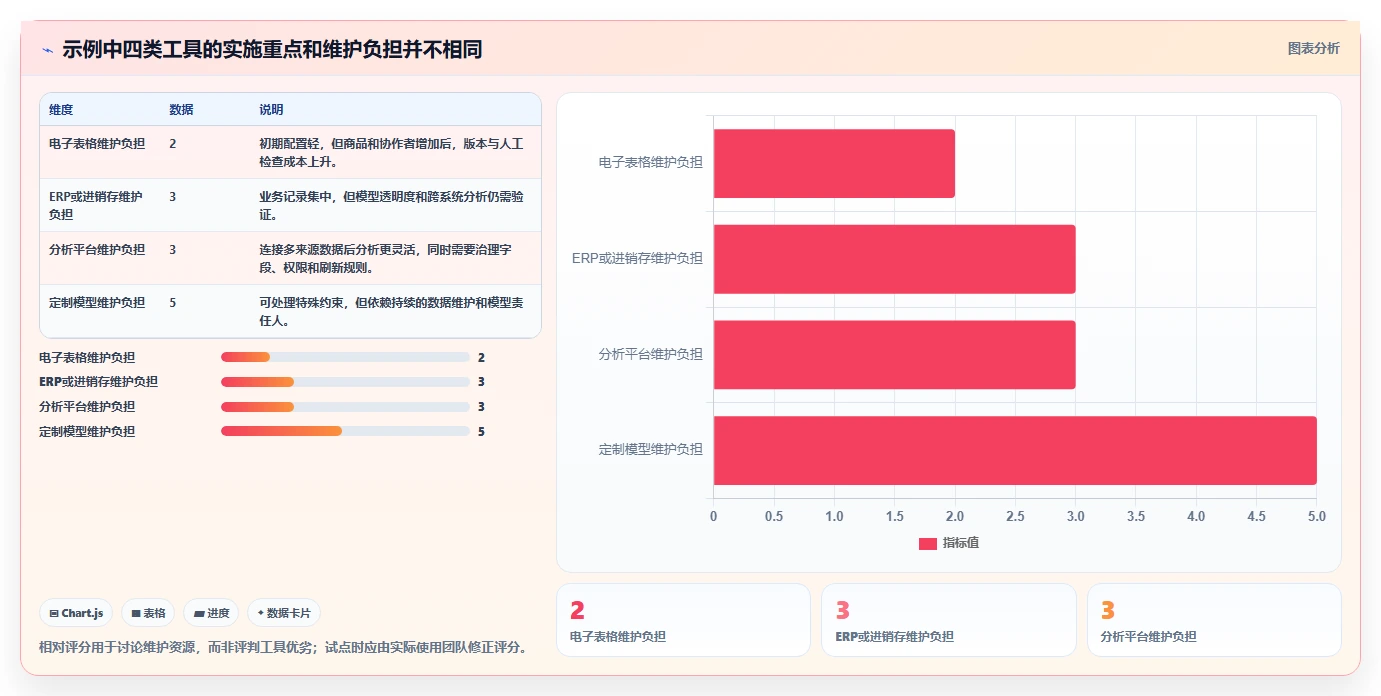Click the 维度 column header
1381x696 pixels.
click(x=61, y=110)
